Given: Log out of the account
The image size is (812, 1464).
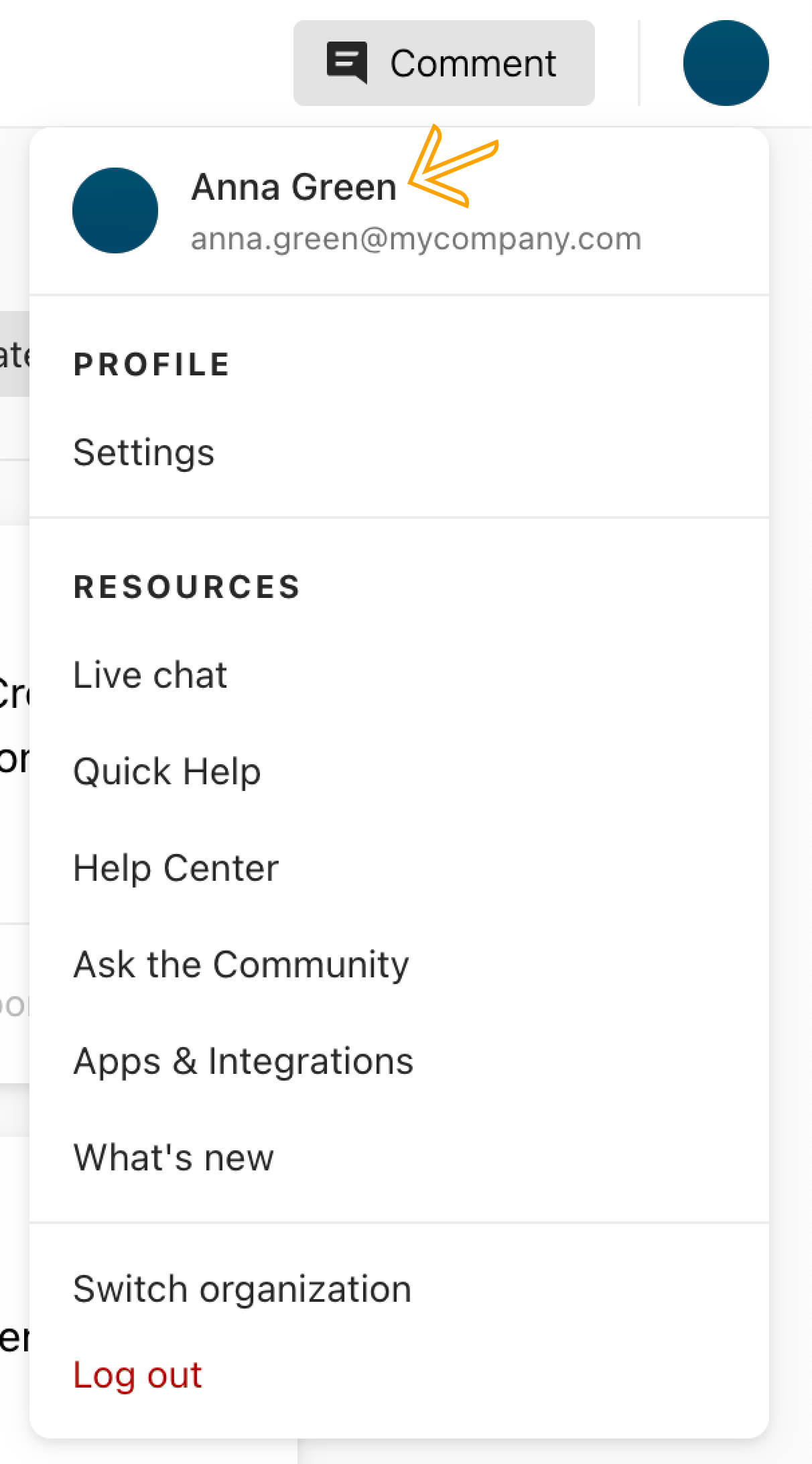Looking at the screenshot, I should pos(138,1376).
